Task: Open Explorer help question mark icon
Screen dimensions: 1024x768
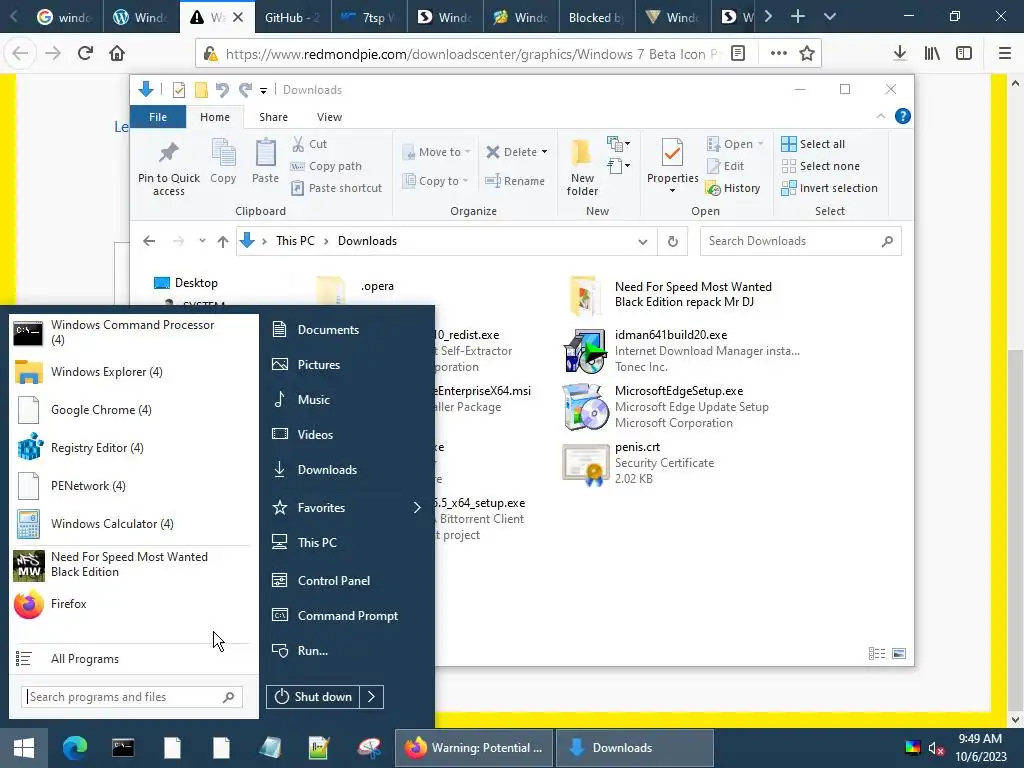Action: 903,116
